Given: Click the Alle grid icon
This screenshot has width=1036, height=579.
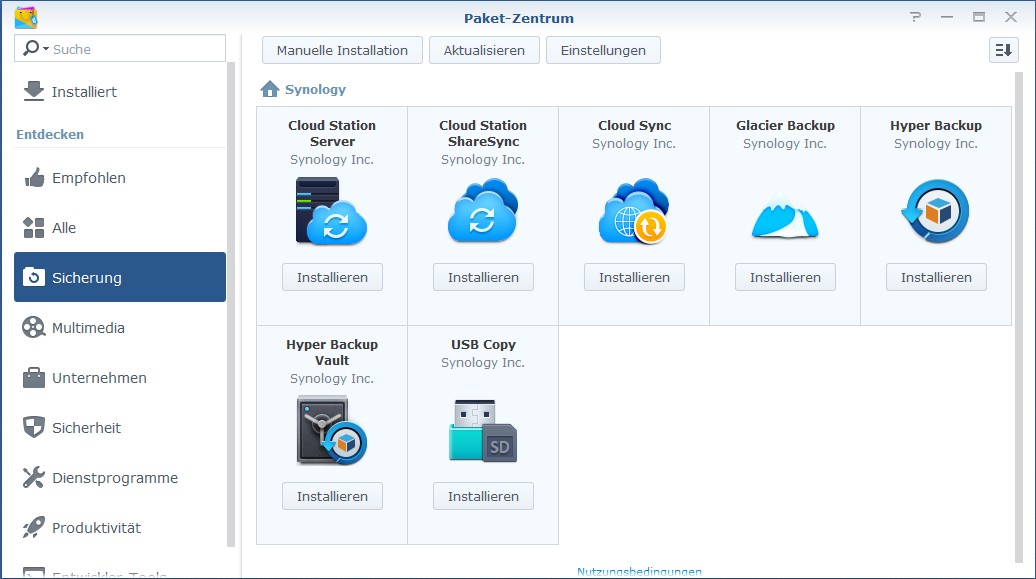Looking at the screenshot, I should point(34,227).
